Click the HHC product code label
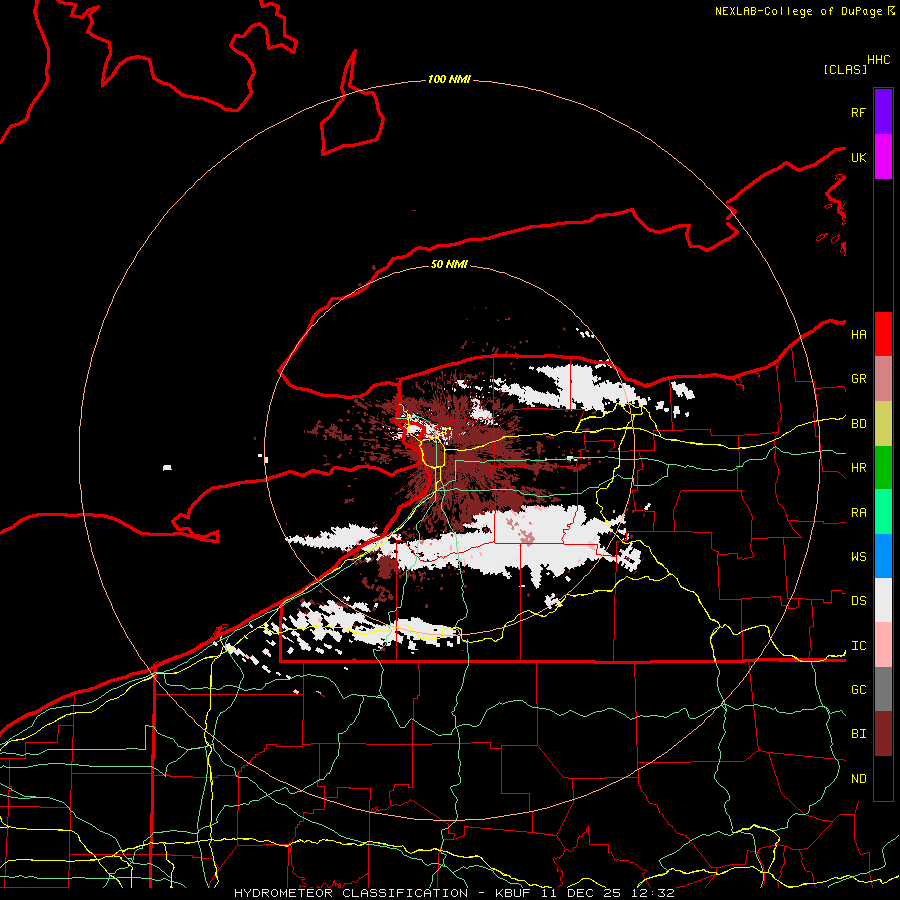The image size is (900, 900). [879, 60]
